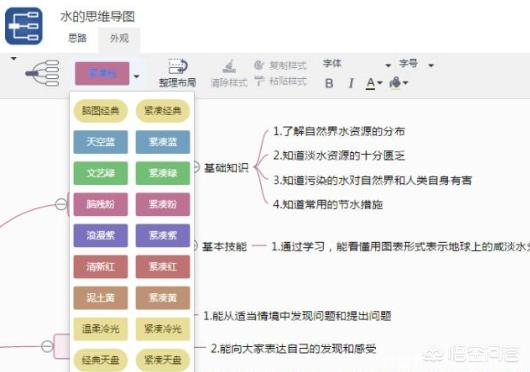Viewport: 530px width, 372px height.
Task: Select the 泥土黄 theme
Action: point(101,298)
